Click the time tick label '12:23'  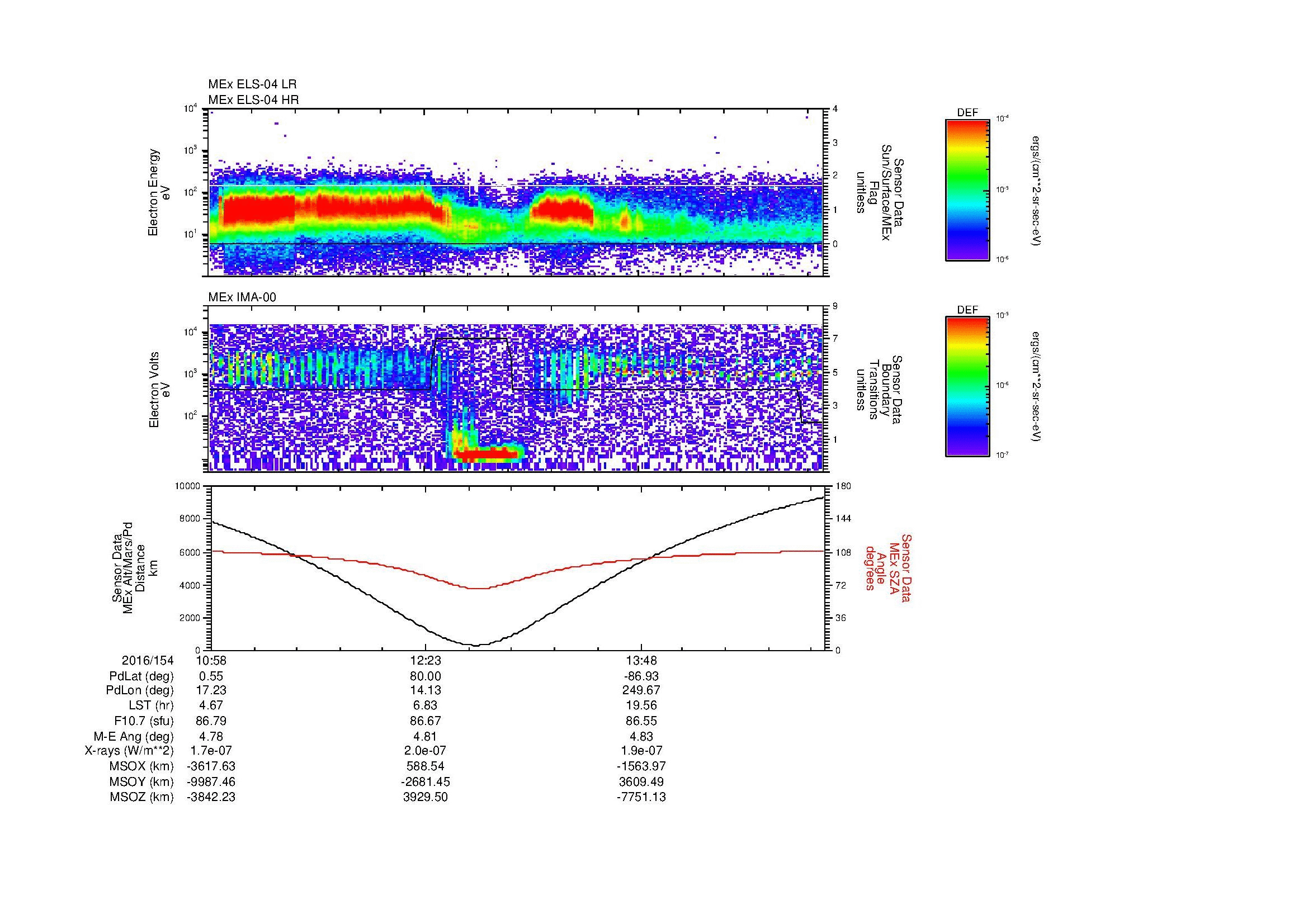[x=426, y=660]
